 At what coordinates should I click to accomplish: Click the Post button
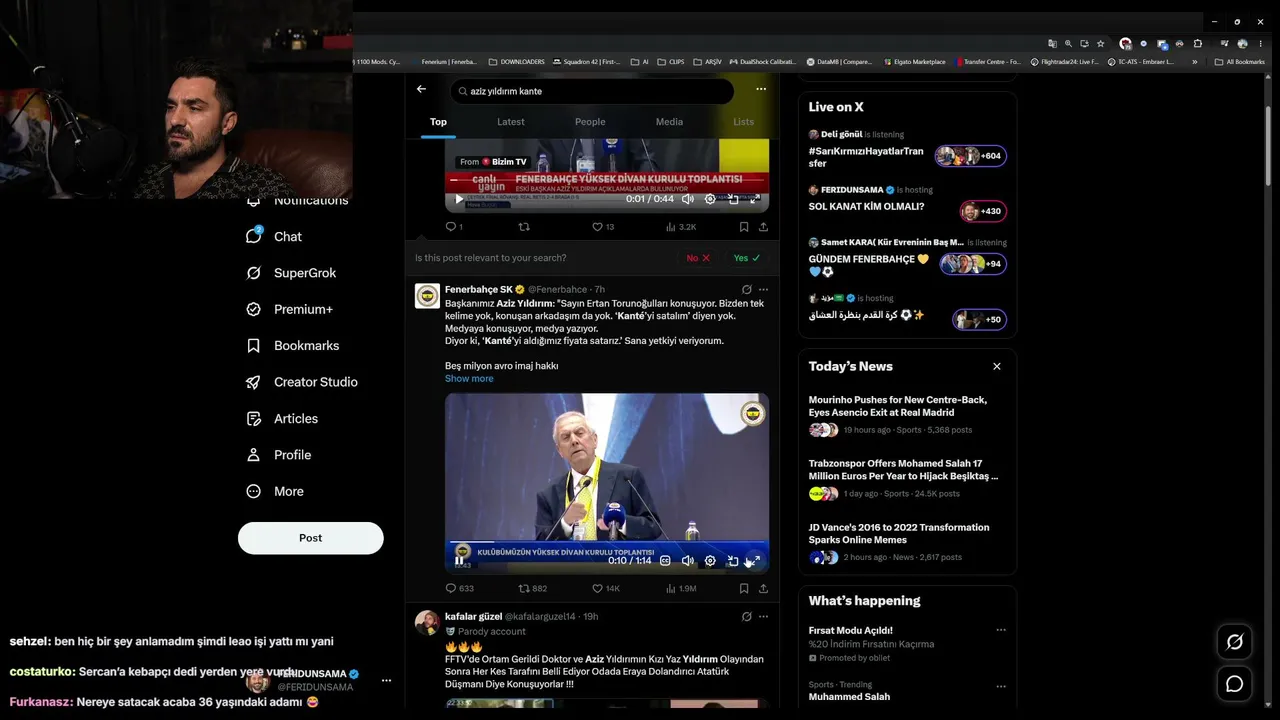(311, 538)
